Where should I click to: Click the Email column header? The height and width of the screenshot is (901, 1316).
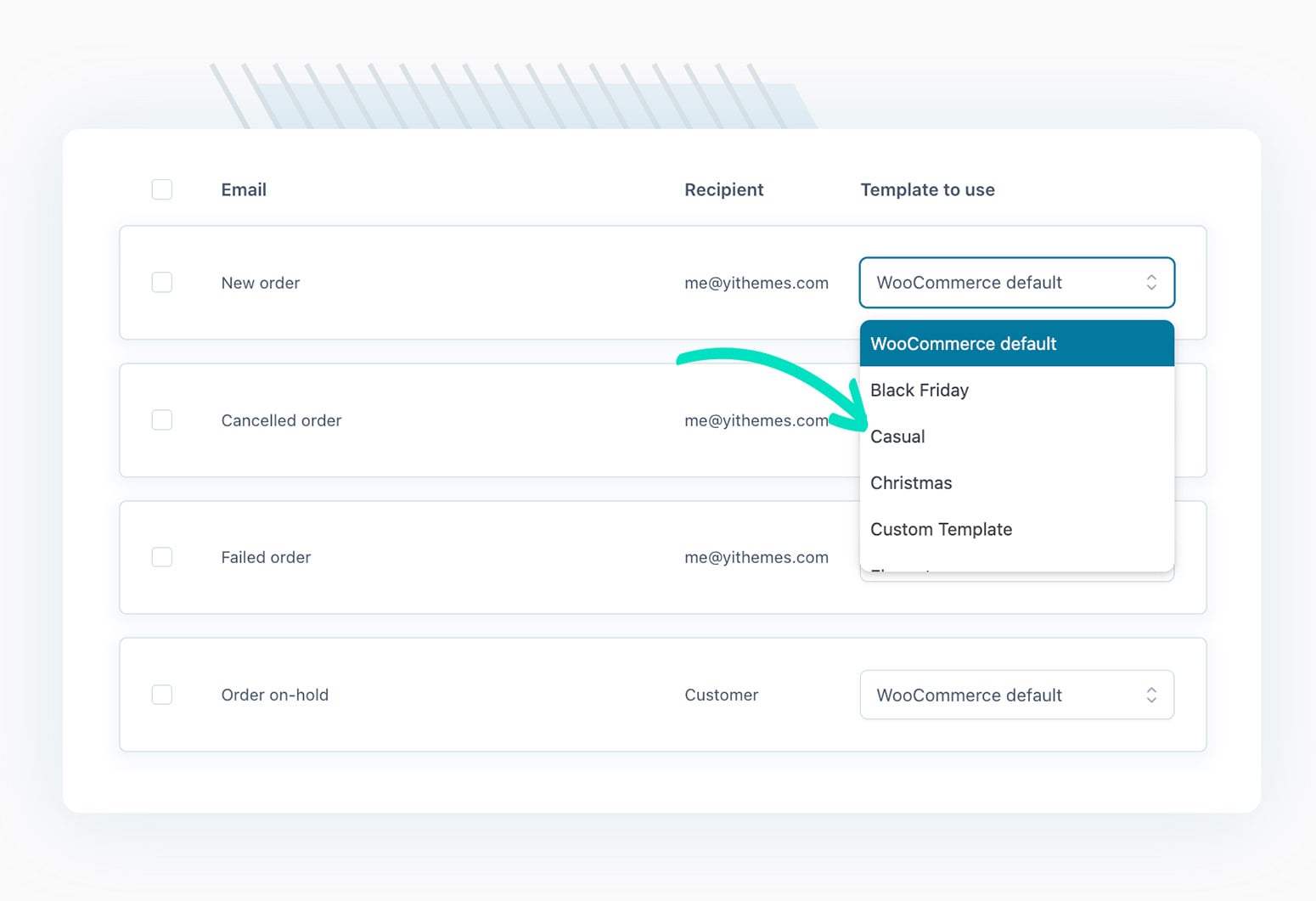pyautogui.click(x=244, y=189)
